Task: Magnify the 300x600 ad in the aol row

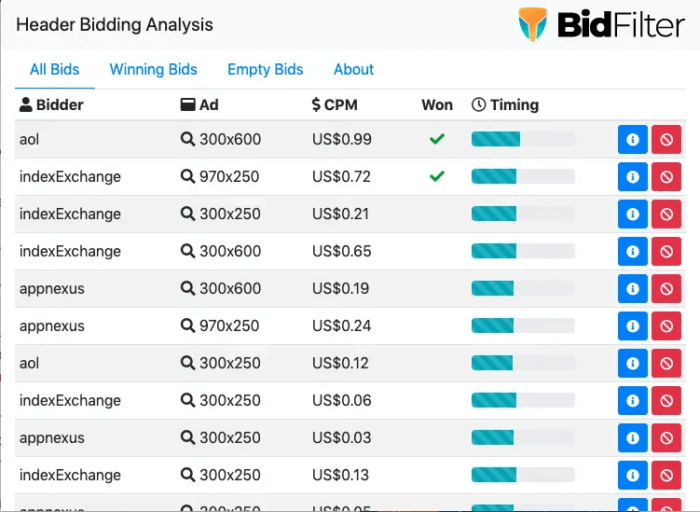Action: pyautogui.click(x=187, y=140)
